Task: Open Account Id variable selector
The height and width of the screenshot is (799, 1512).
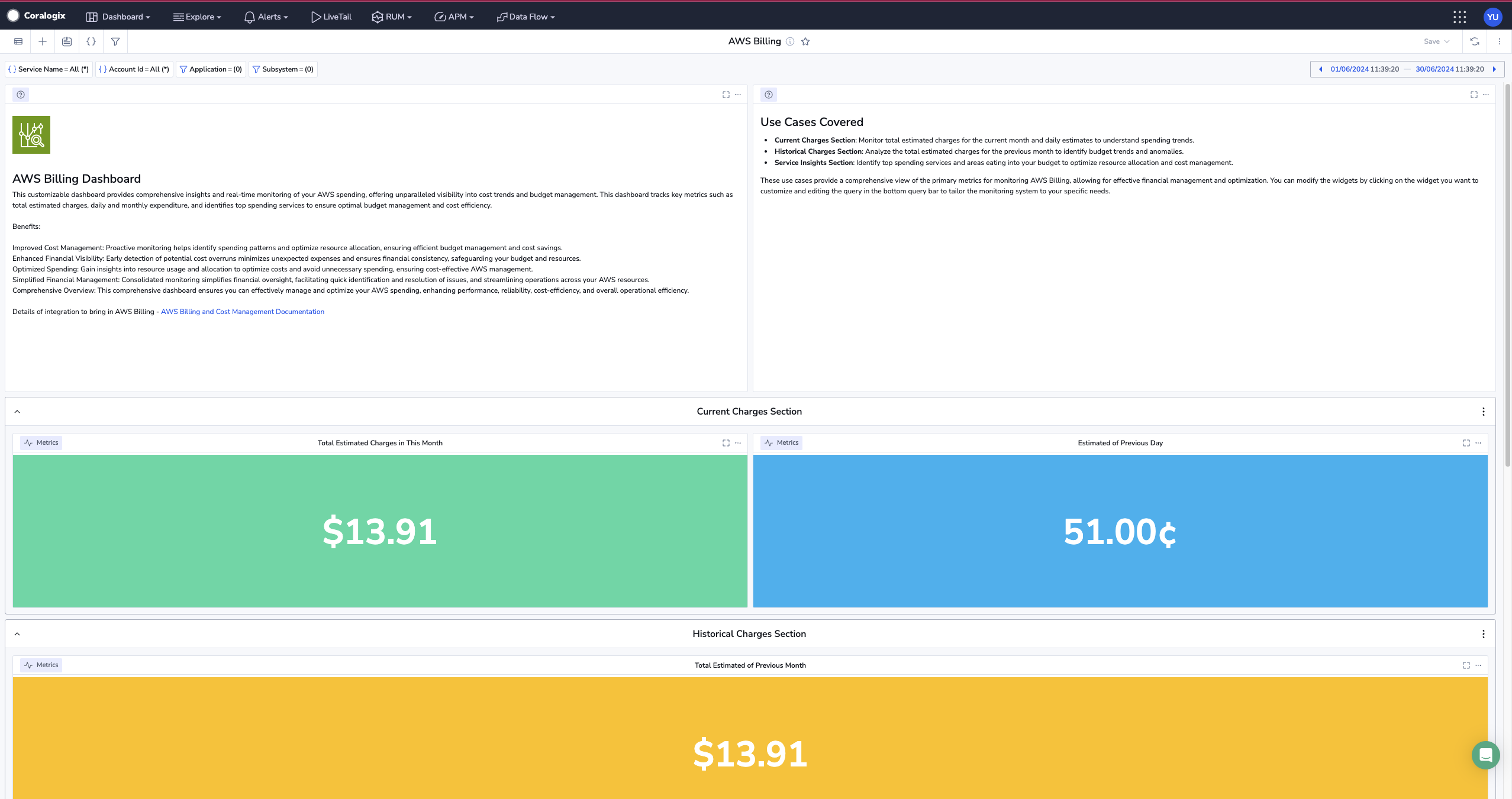Action: pos(134,69)
